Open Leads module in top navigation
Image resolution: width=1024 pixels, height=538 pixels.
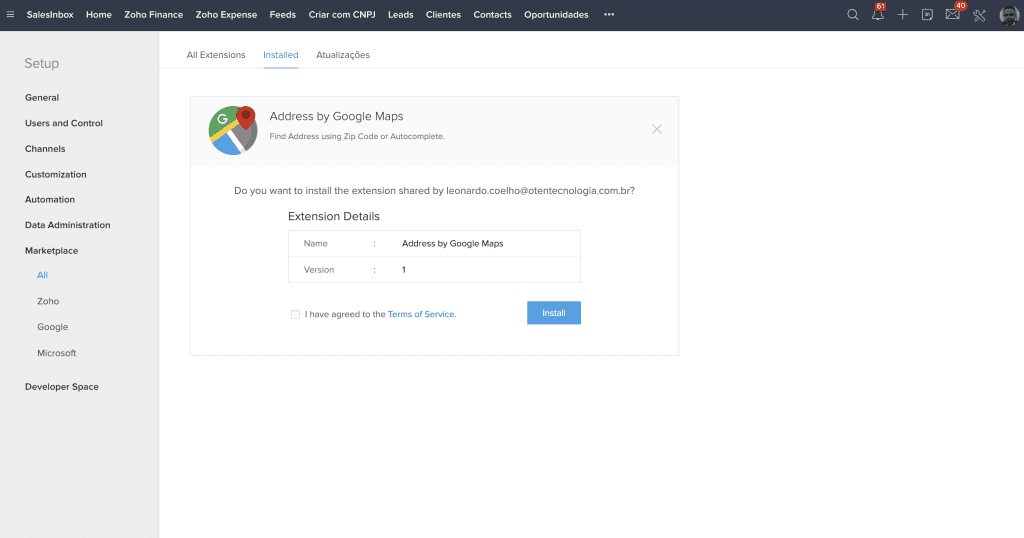pyautogui.click(x=400, y=15)
